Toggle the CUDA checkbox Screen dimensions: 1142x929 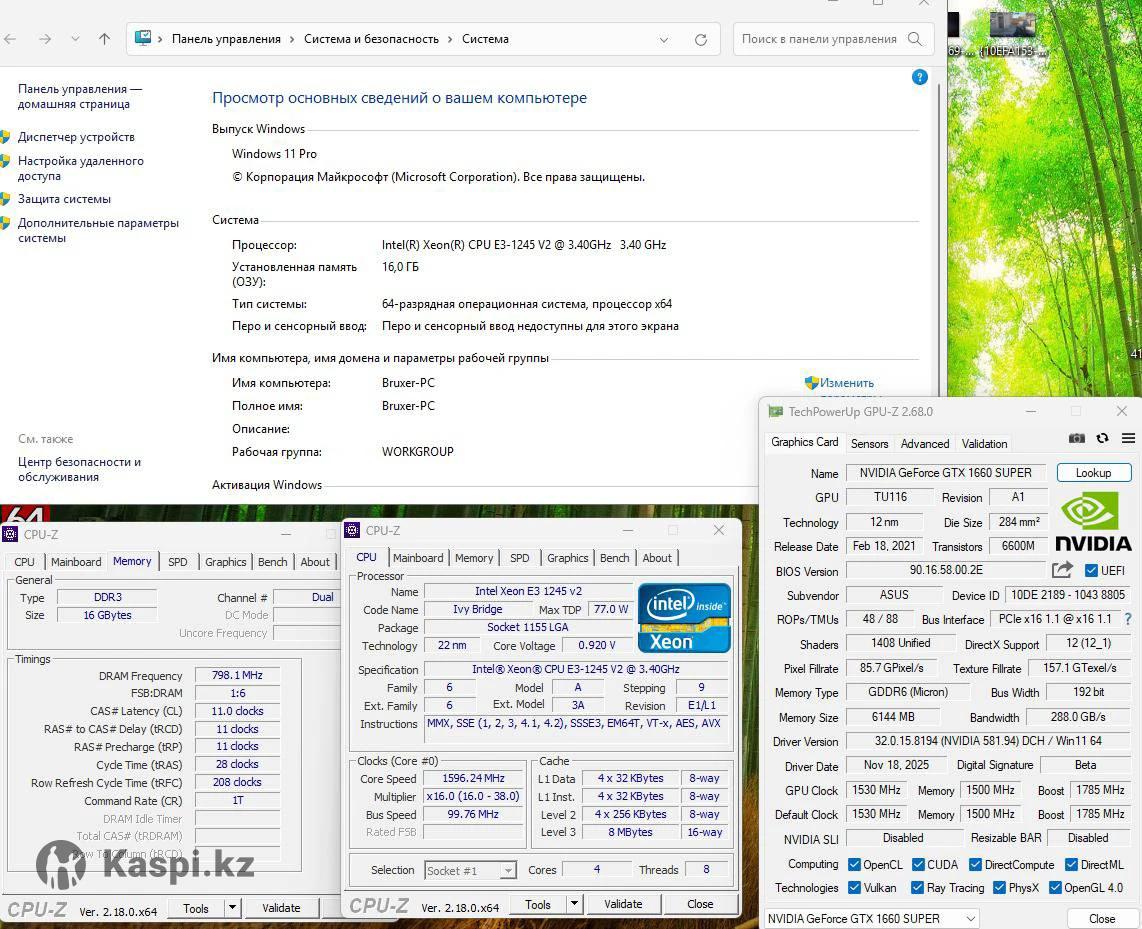tap(917, 865)
